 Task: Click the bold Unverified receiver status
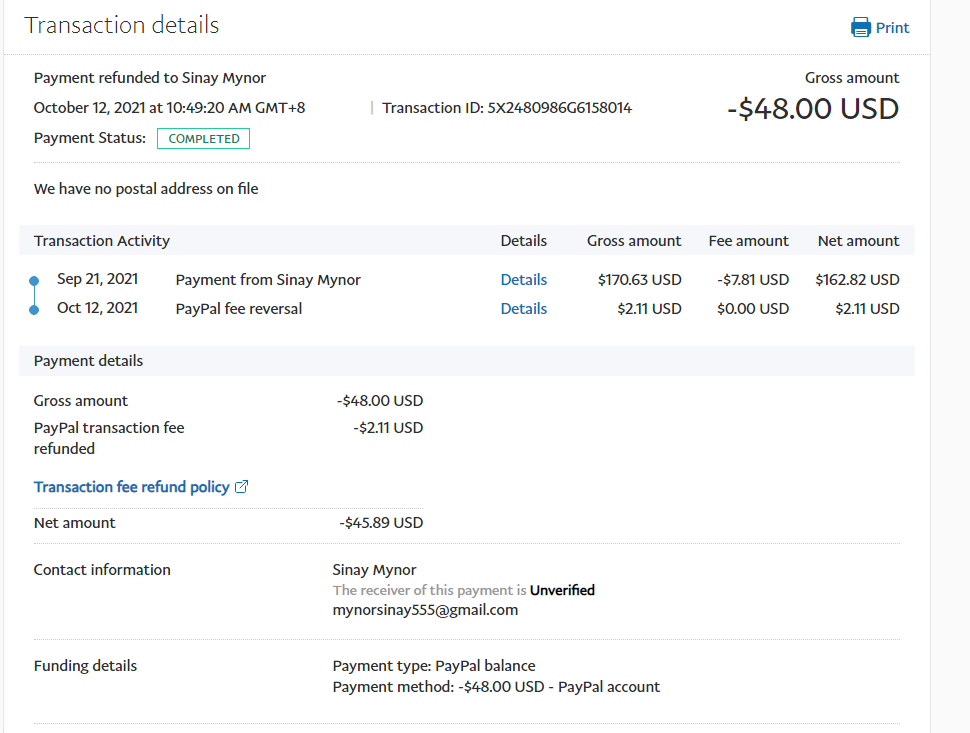562,591
